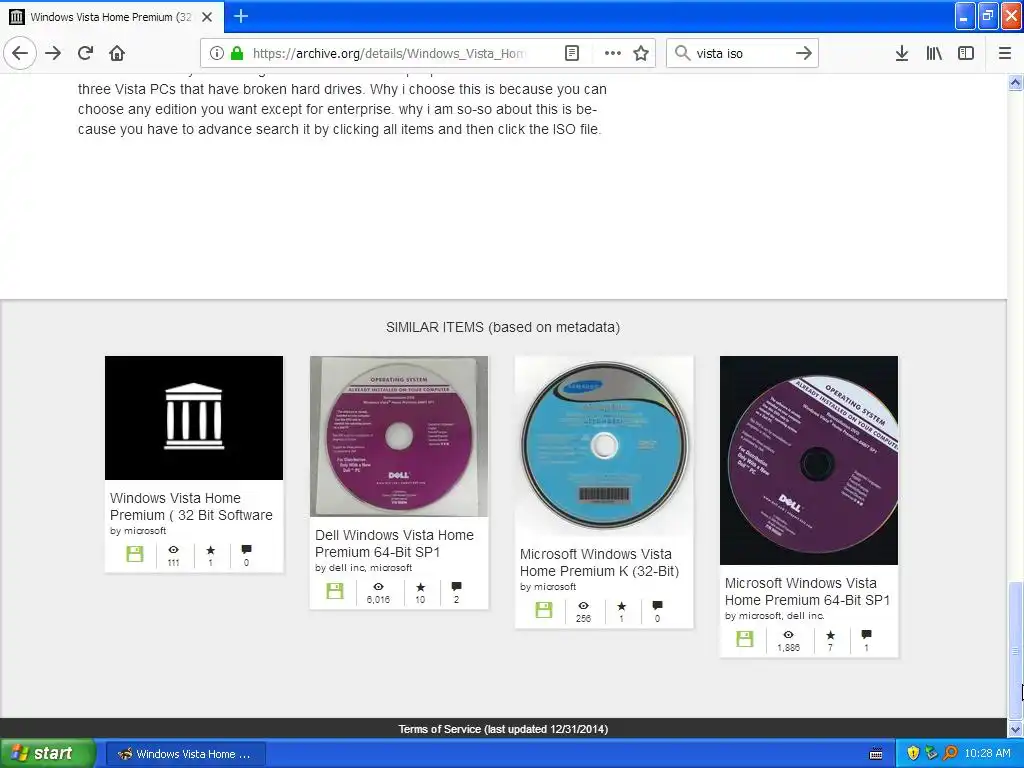Click software icon on Microsoft 64-Bit SP1 card
This screenshot has width=1024, height=768.
click(x=745, y=639)
